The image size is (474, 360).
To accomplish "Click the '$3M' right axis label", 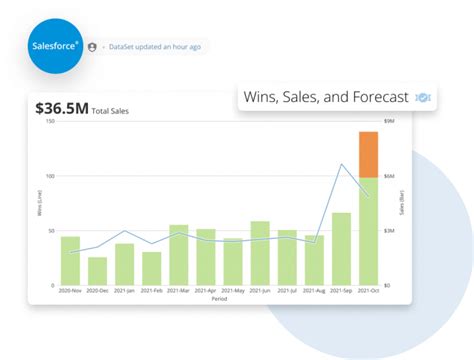I will tap(389, 231).
